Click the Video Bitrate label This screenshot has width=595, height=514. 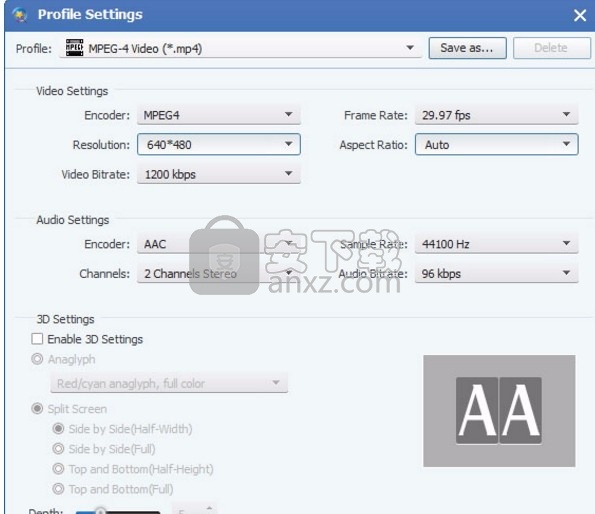[x=96, y=174]
